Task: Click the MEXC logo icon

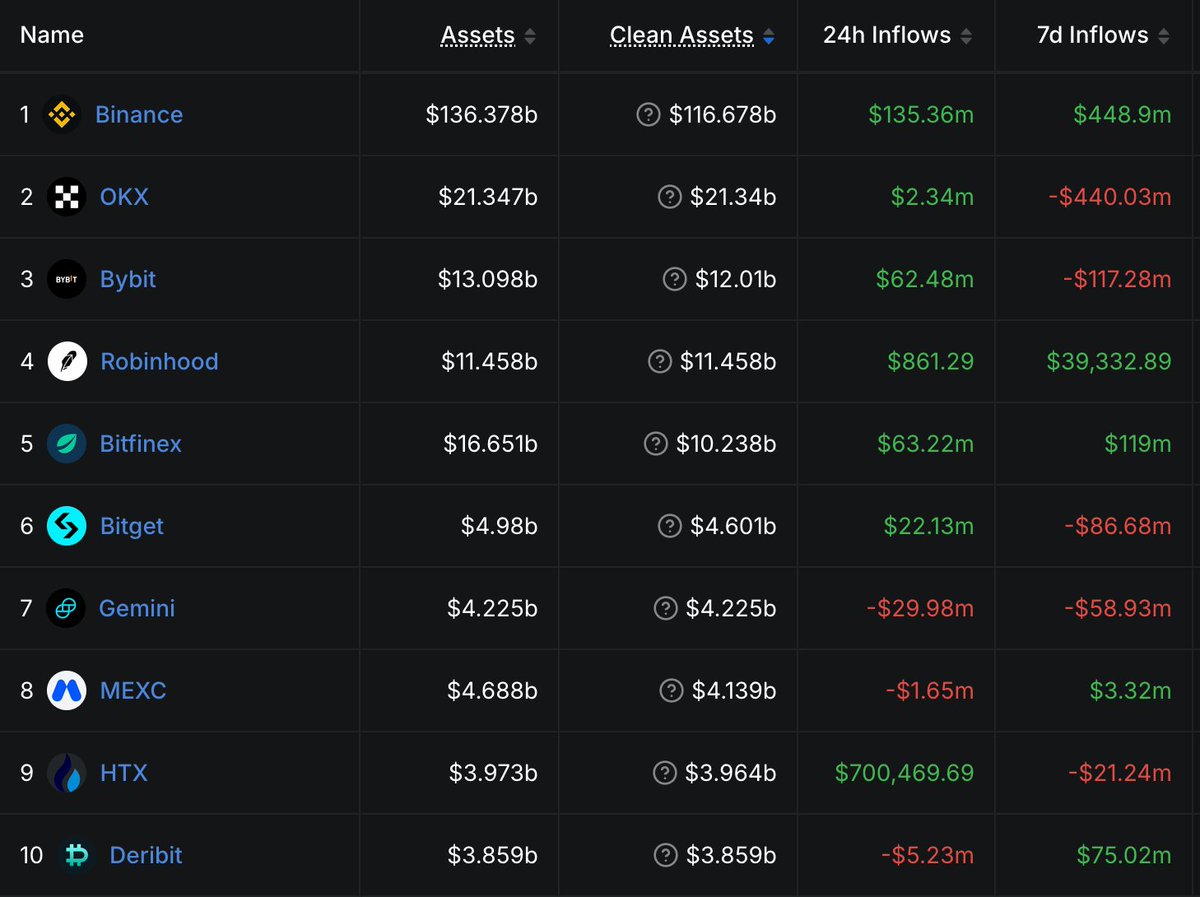Action: coord(67,690)
